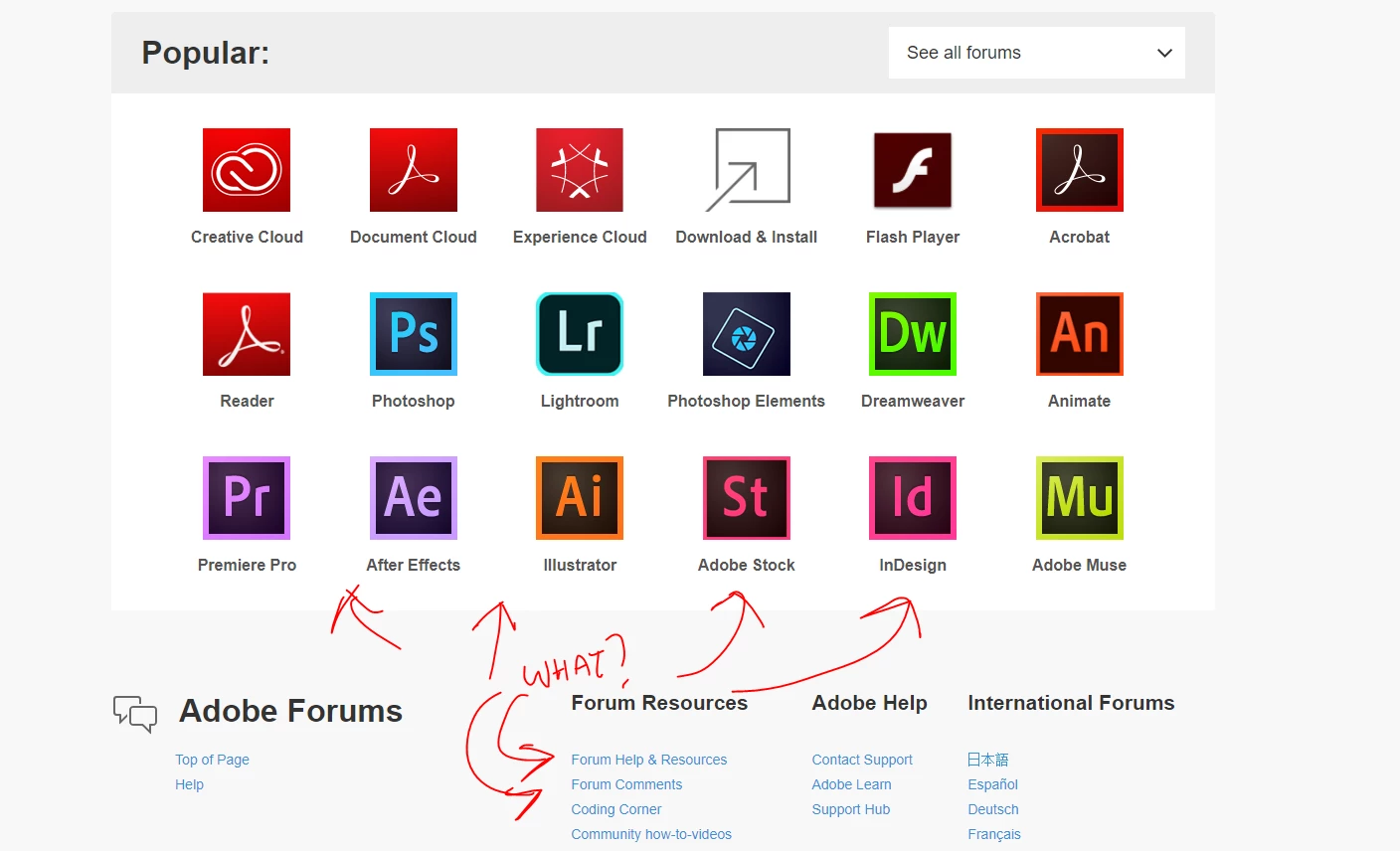Switch to the Japanese 日本語 forum
This screenshot has width=1400, height=851.
pyautogui.click(x=988, y=760)
